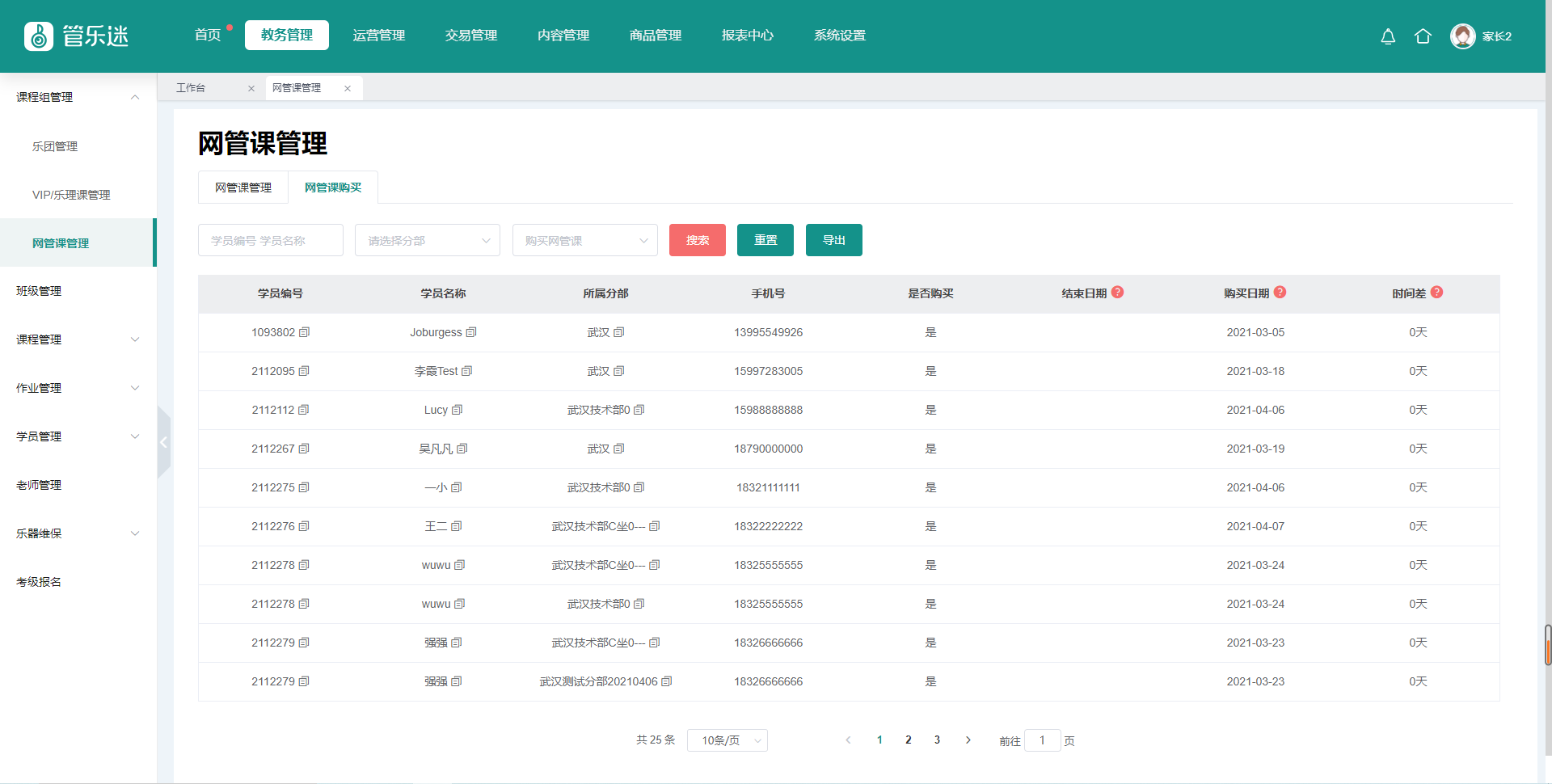1552x784 pixels.
Task: Close the 工作台 tab
Action: (x=251, y=88)
